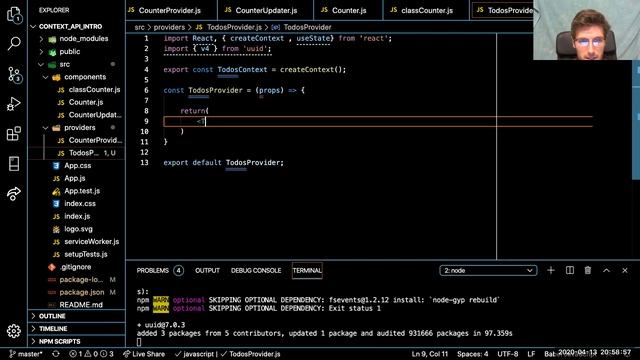This screenshot has height=360, width=640.
Task: Split the terminal panel
Action: click(570, 270)
